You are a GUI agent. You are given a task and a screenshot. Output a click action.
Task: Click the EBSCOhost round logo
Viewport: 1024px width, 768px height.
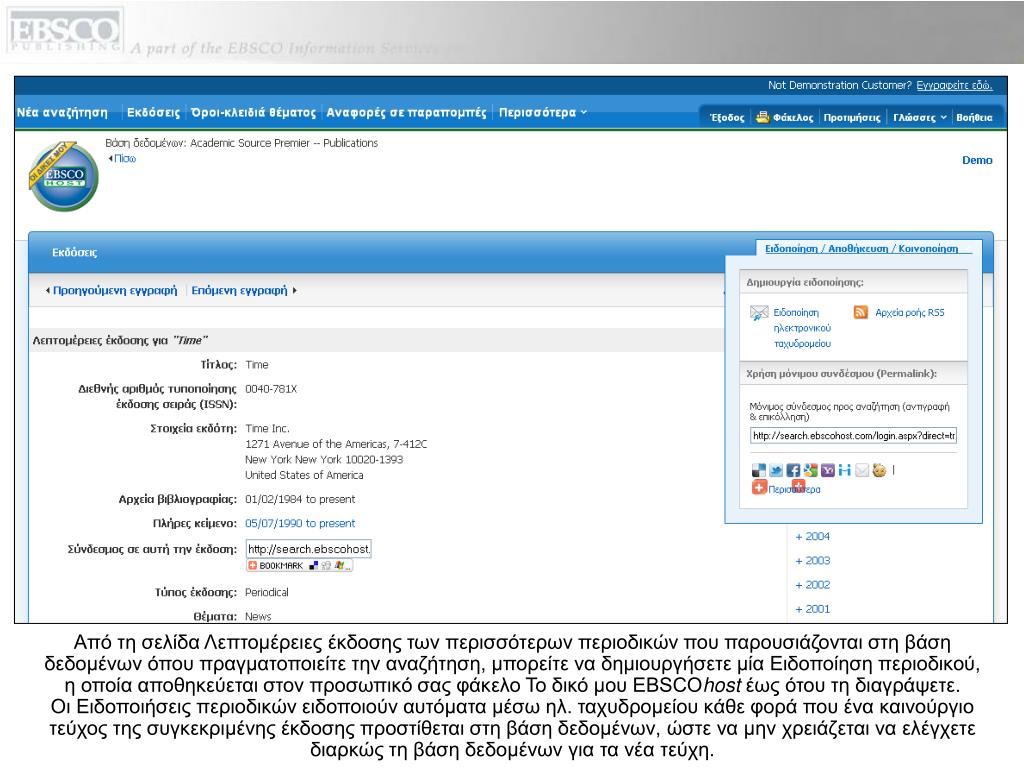pyautogui.click(x=63, y=176)
